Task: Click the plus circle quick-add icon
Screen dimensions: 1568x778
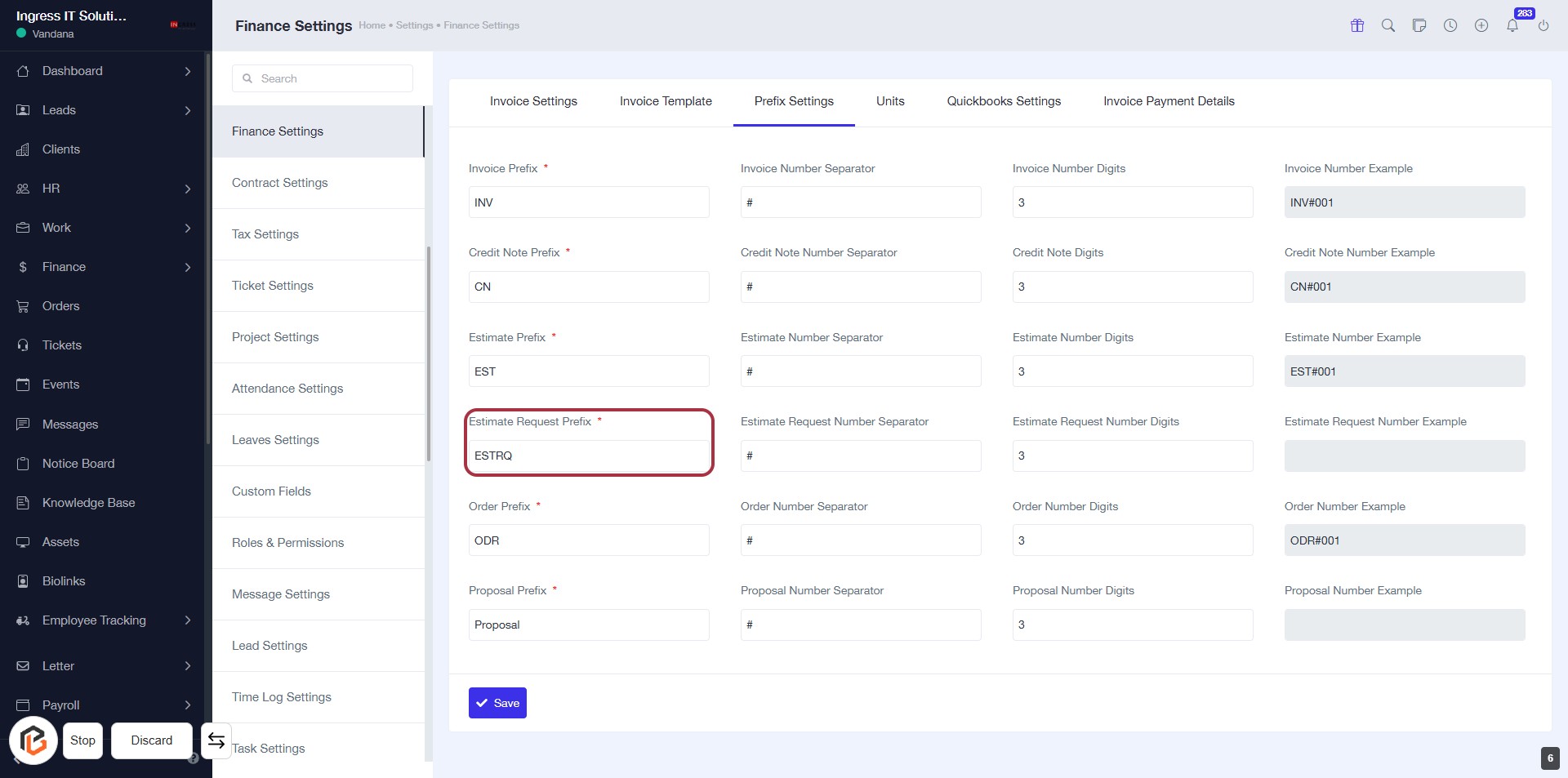Action: tap(1481, 25)
